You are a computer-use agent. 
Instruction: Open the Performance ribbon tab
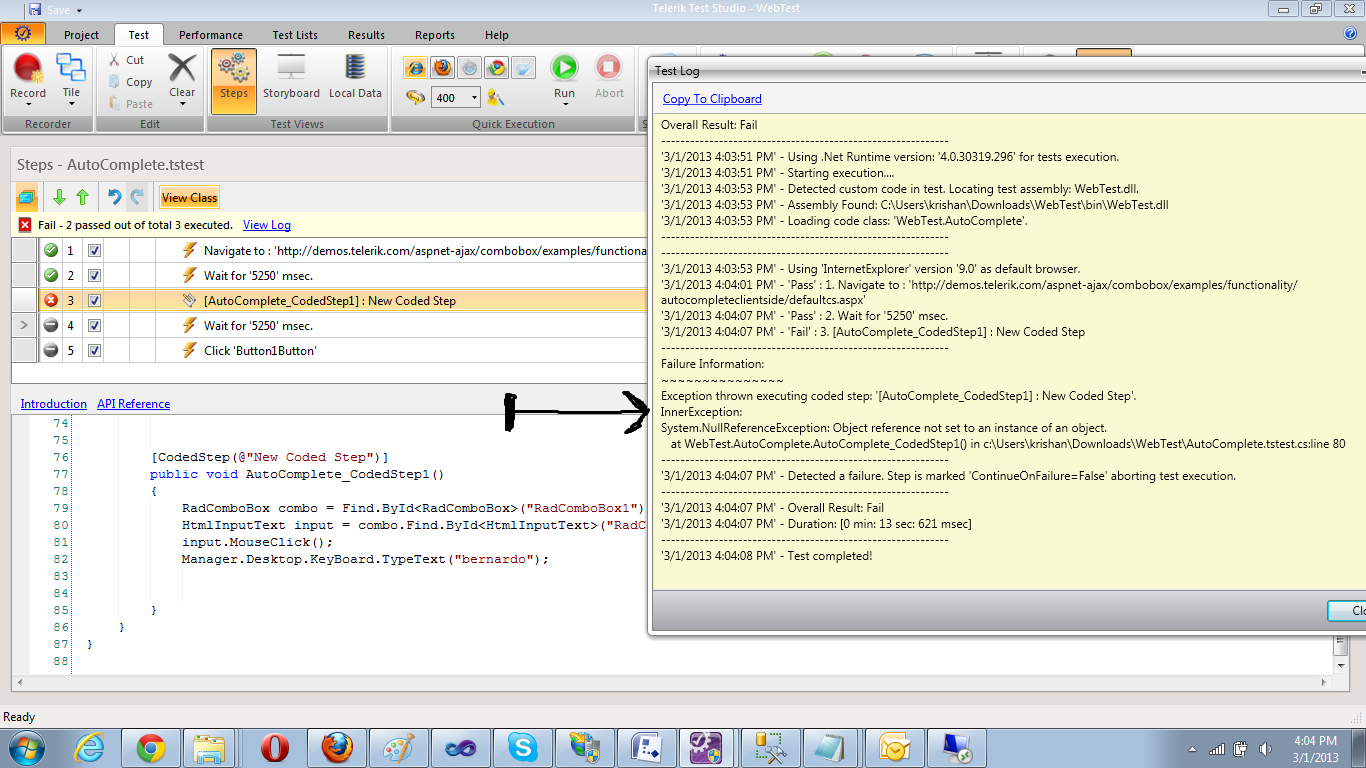coord(211,35)
